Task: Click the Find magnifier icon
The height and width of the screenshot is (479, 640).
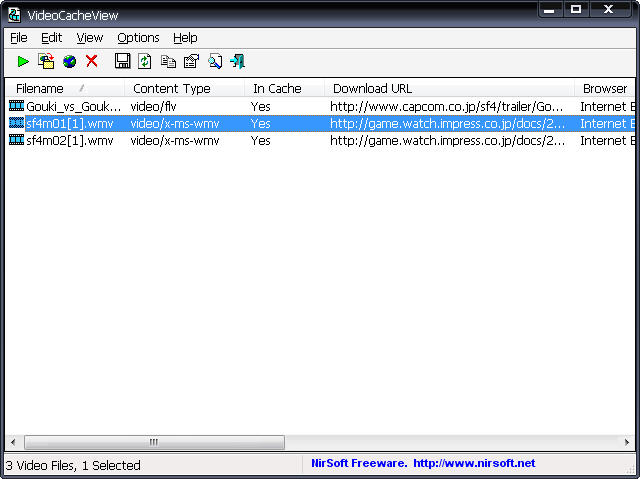Action: click(215, 61)
